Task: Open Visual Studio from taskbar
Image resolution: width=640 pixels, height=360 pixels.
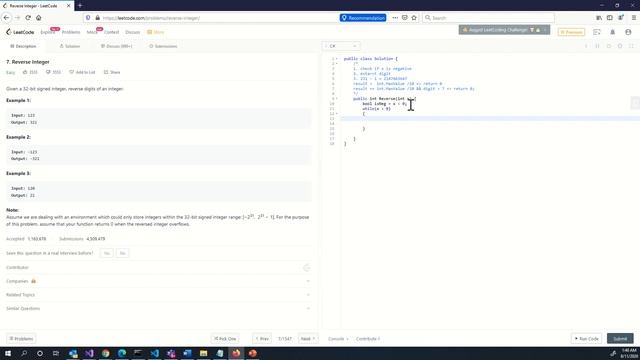Action: [x=89, y=353]
